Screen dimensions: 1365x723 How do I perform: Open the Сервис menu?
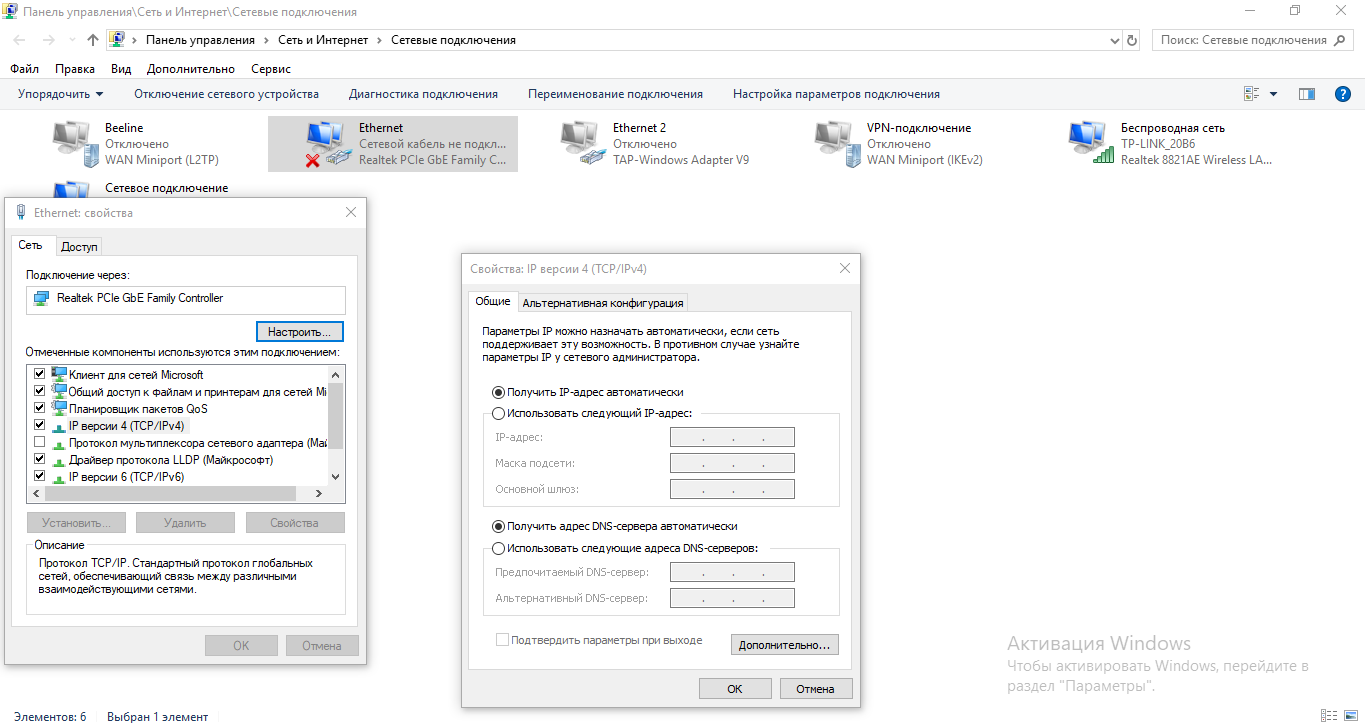pyautogui.click(x=271, y=69)
